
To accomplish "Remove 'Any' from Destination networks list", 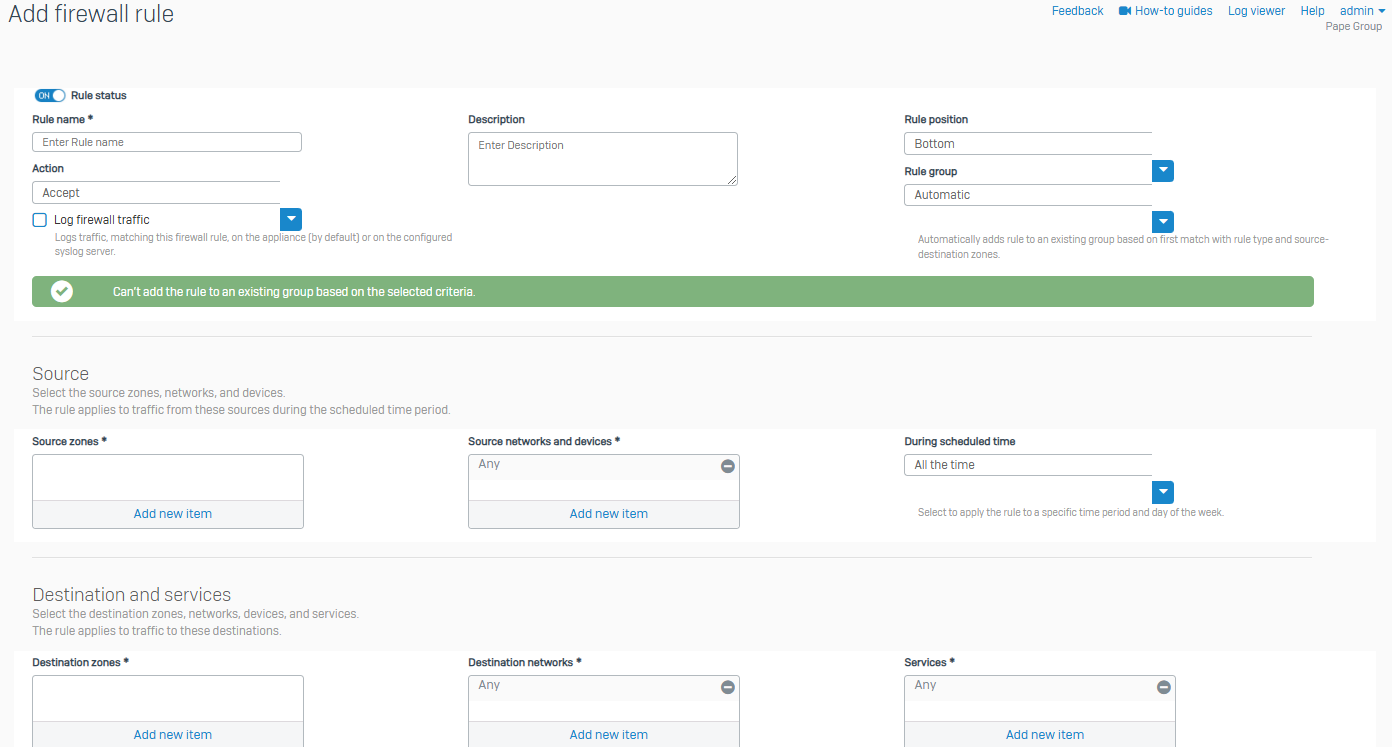I will 728,687.
